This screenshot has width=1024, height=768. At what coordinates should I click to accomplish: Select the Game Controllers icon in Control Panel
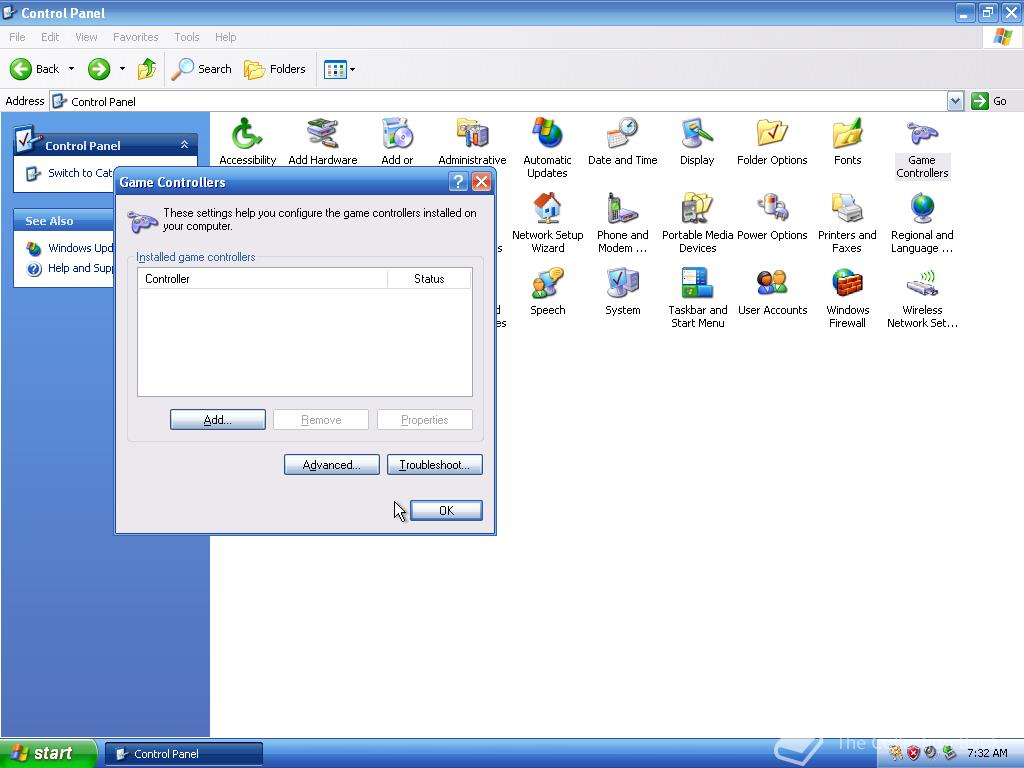922,148
